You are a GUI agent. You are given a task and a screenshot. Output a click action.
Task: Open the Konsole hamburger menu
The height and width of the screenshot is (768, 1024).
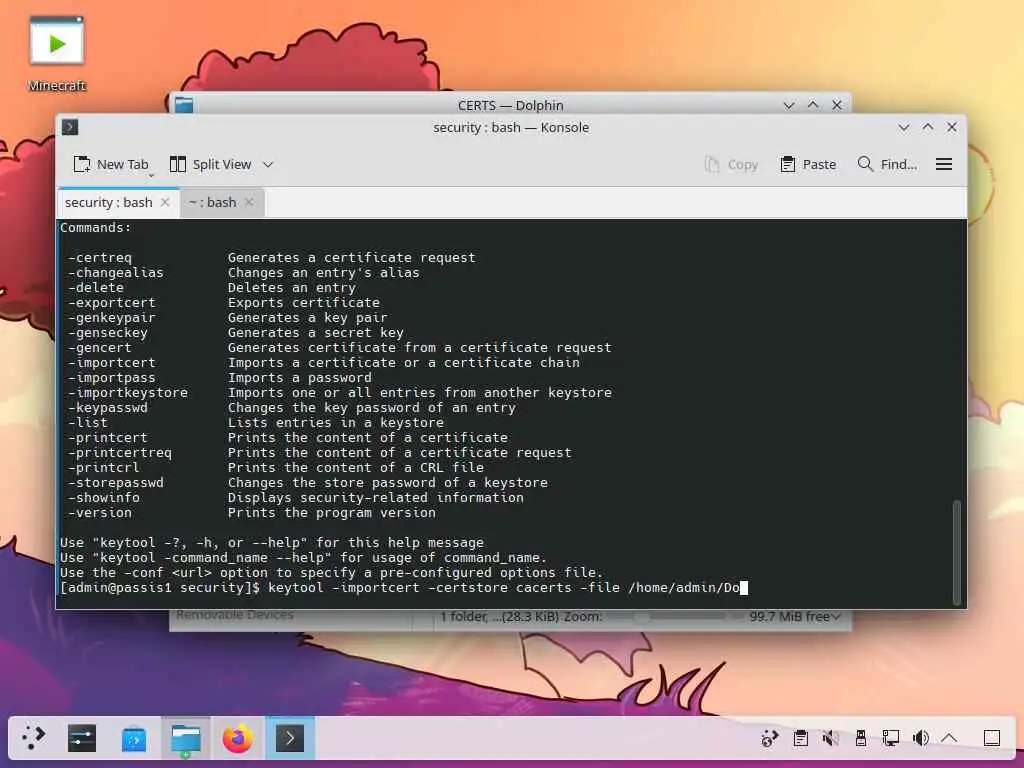(944, 165)
